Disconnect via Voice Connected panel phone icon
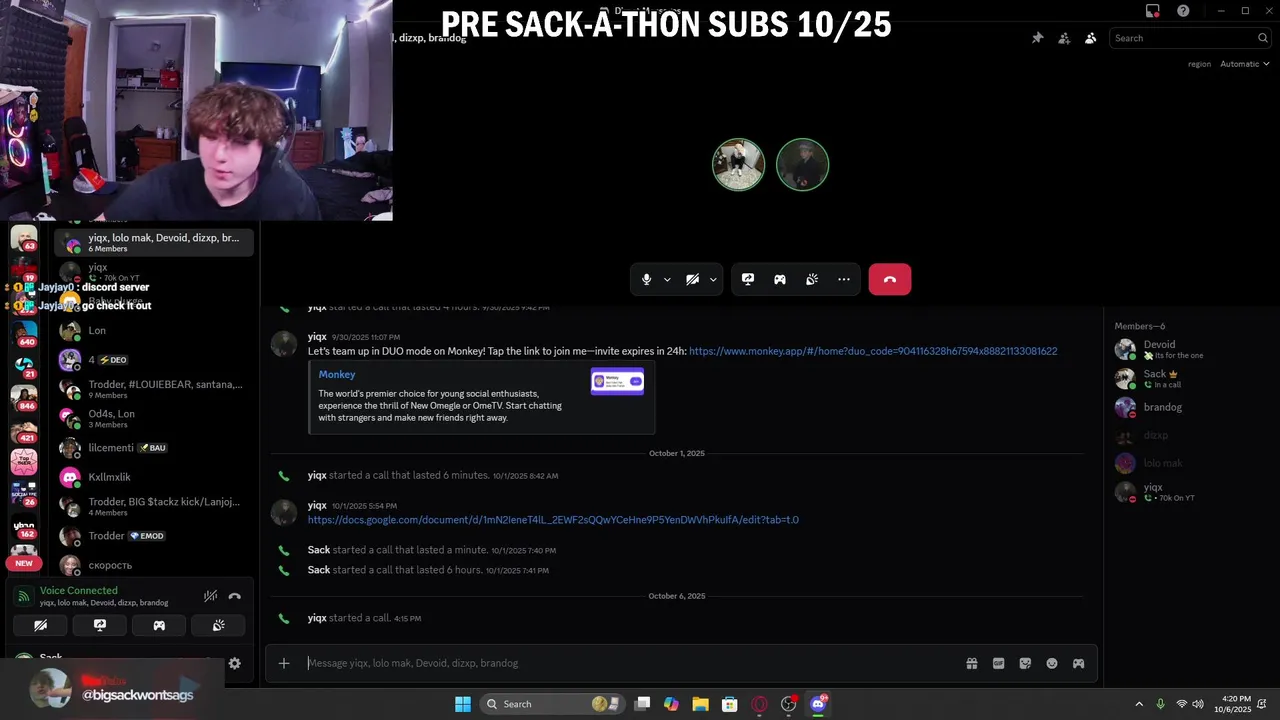This screenshot has height=720, width=1280. click(234, 596)
